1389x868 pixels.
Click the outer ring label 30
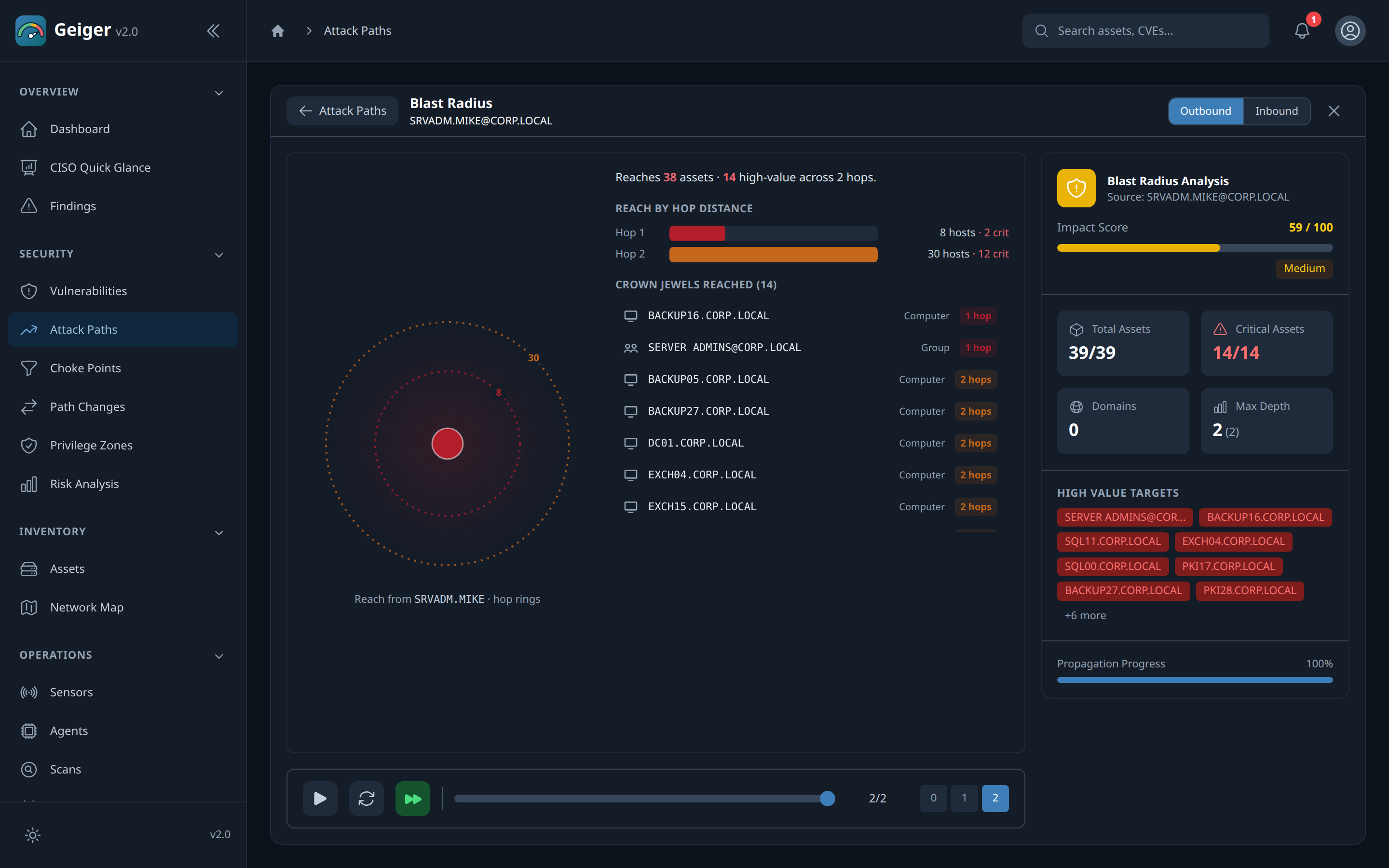pyautogui.click(x=533, y=358)
